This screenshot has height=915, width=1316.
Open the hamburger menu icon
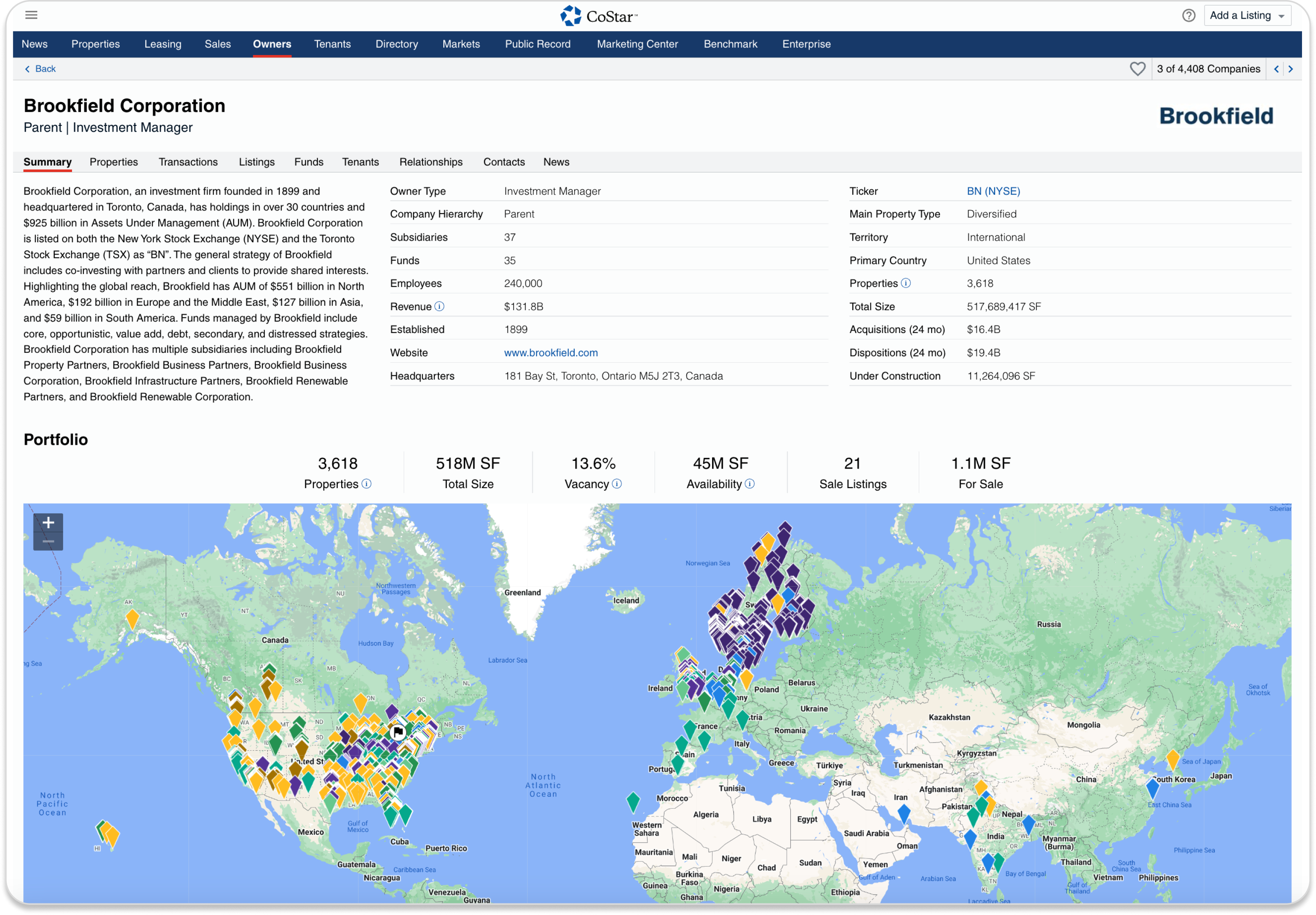click(x=31, y=15)
